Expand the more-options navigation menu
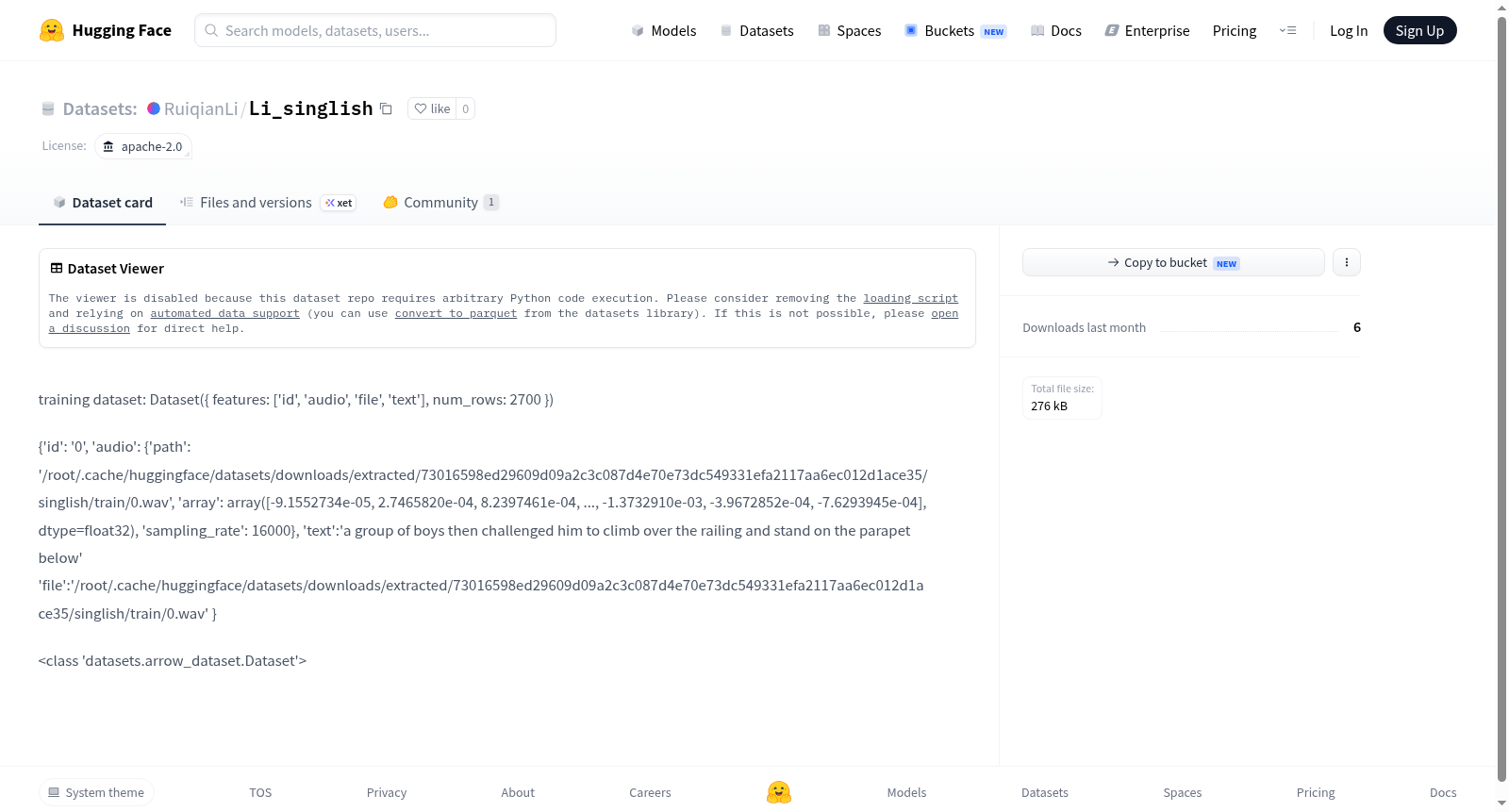This screenshot has width=1509, height=812. 1287,31
